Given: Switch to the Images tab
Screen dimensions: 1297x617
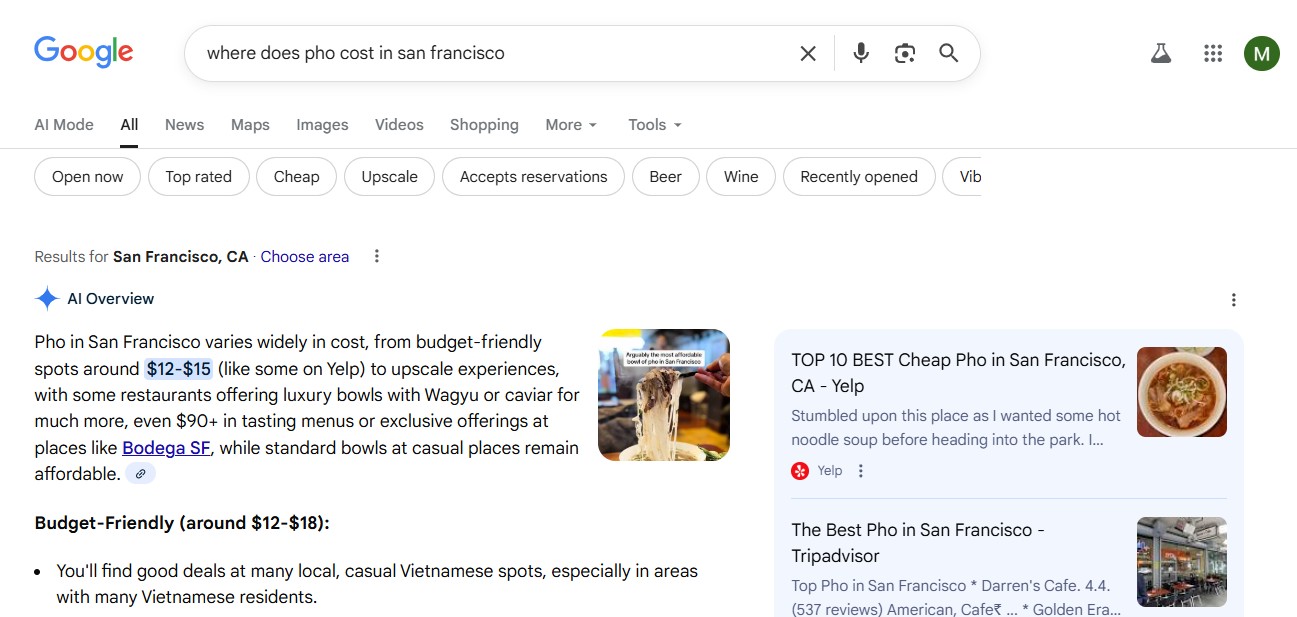Looking at the screenshot, I should pyautogui.click(x=322, y=125).
